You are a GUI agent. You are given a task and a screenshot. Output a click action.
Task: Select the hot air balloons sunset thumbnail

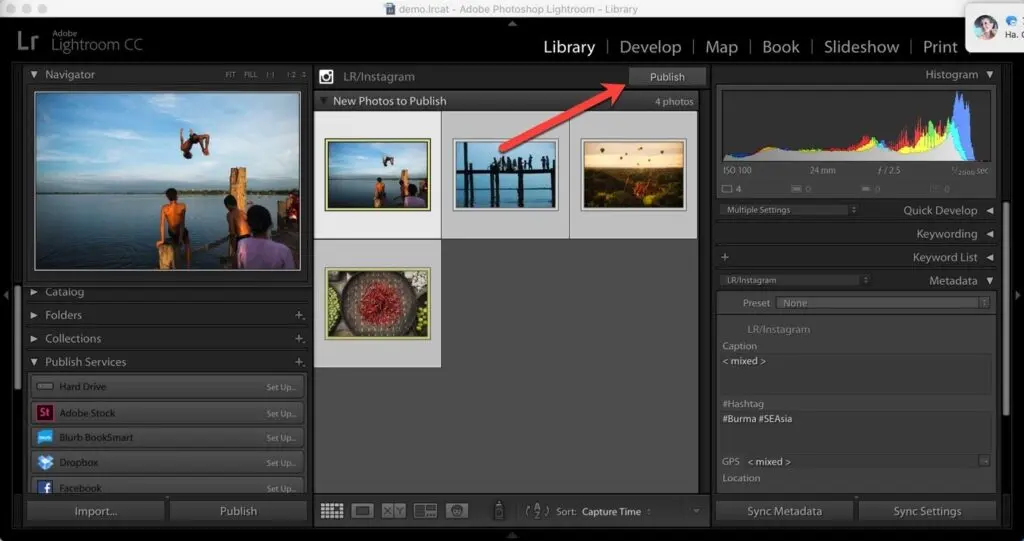(x=633, y=174)
